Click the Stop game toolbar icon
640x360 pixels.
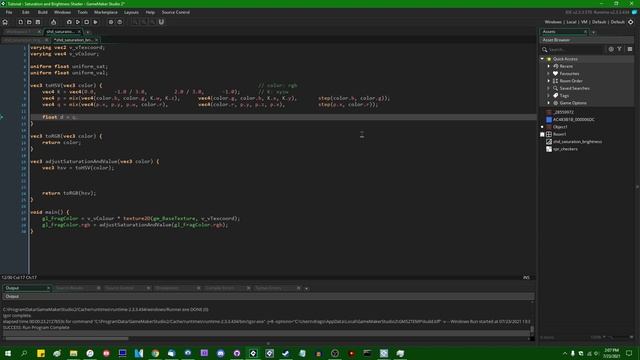(87, 22)
